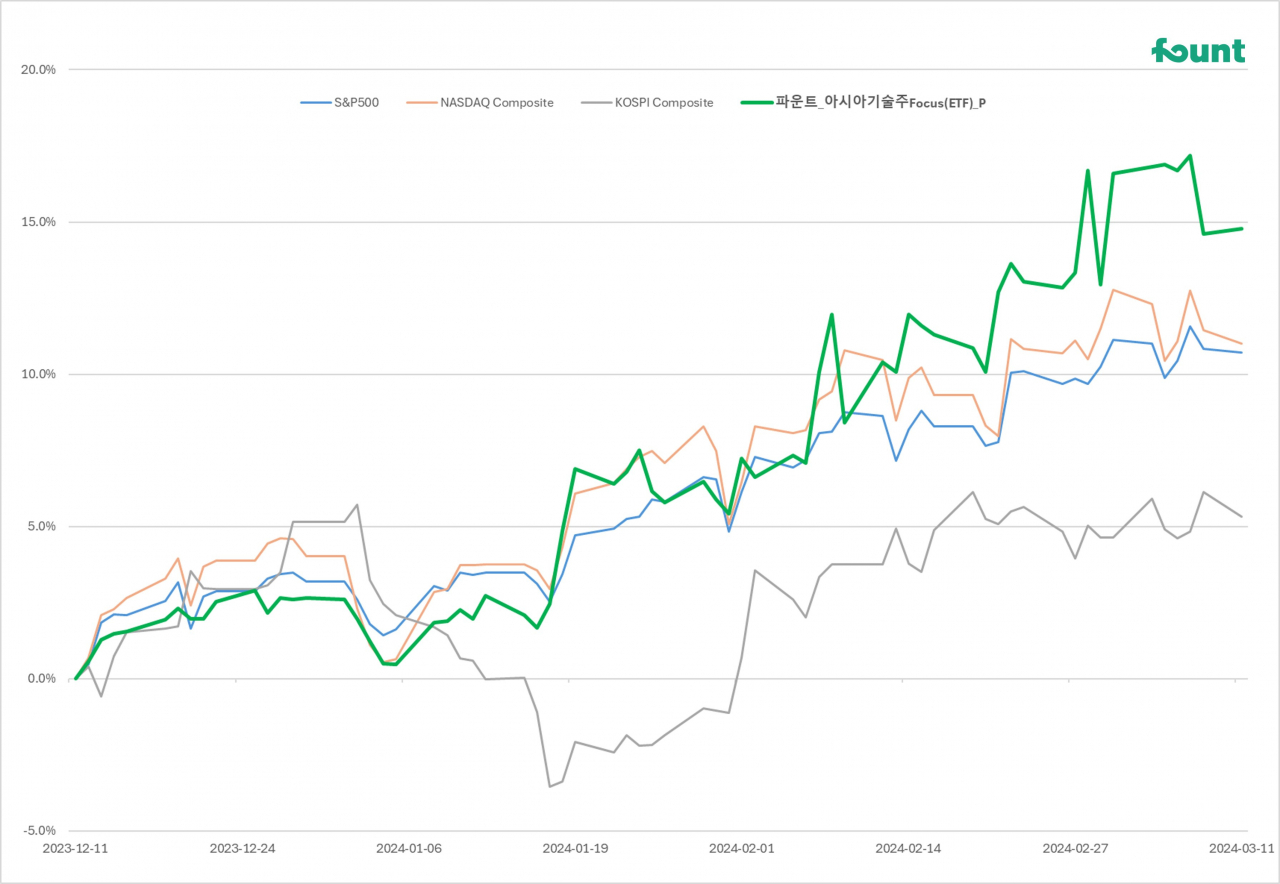Click the 0.0% y-axis label
The width and height of the screenshot is (1280, 884).
(41, 679)
